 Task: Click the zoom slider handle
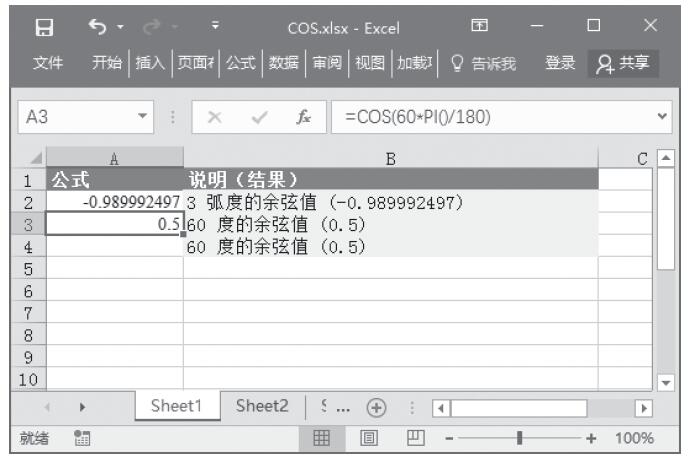pyautogui.click(x=519, y=438)
